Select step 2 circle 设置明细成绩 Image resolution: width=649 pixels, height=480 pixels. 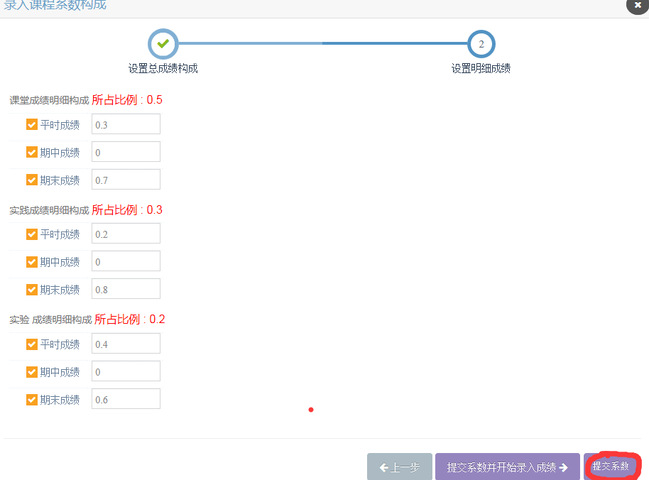[x=481, y=44]
